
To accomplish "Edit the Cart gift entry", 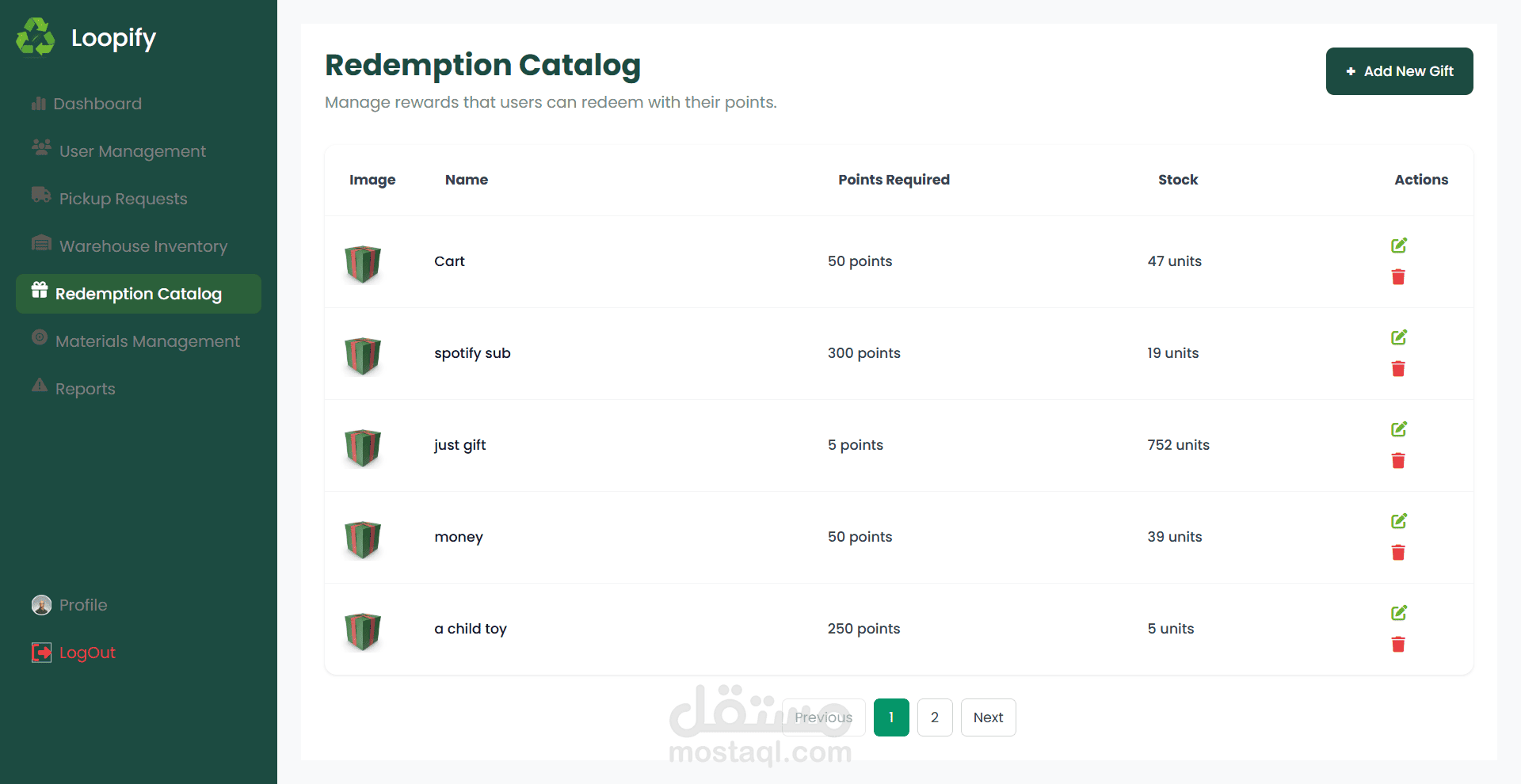I will click(1399, 245).
